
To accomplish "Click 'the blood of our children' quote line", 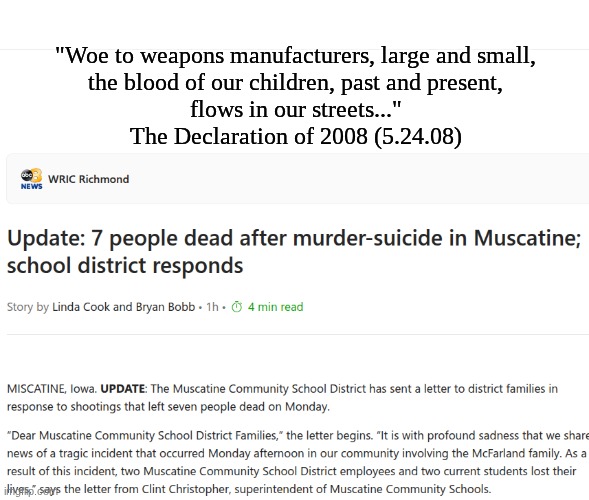I will 295,83.
